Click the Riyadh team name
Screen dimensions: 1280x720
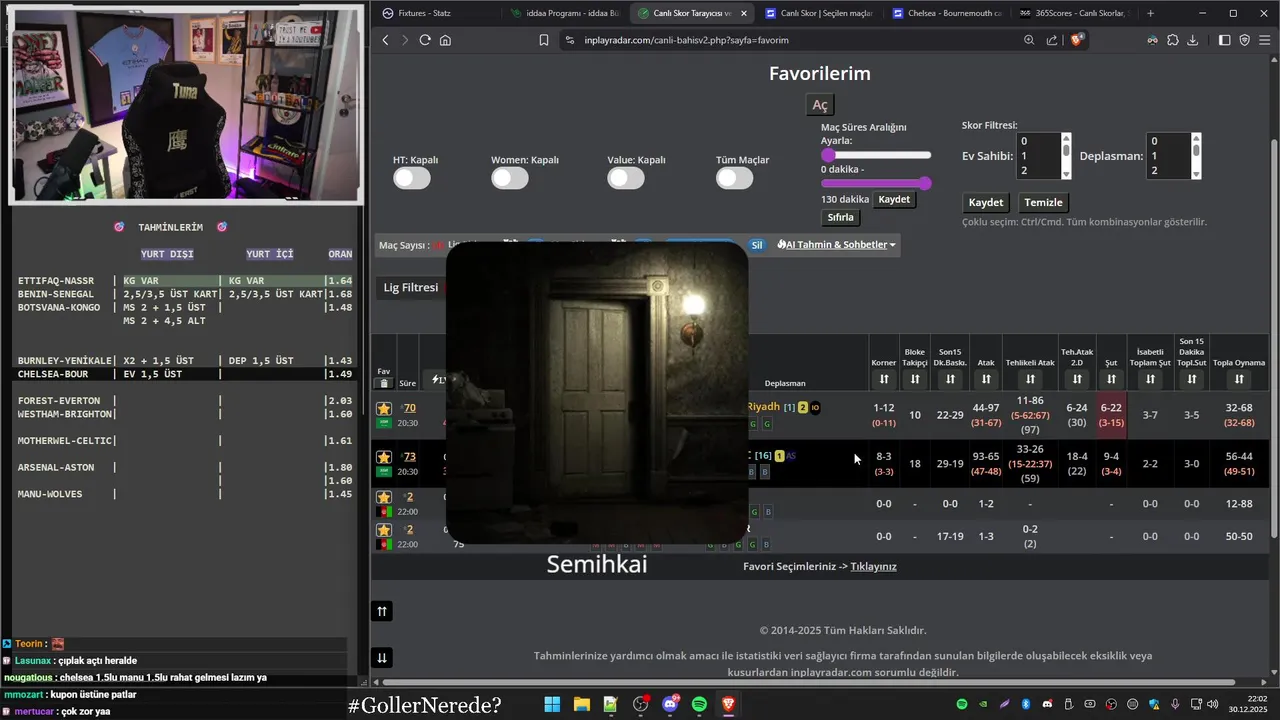tap(764, 407)
